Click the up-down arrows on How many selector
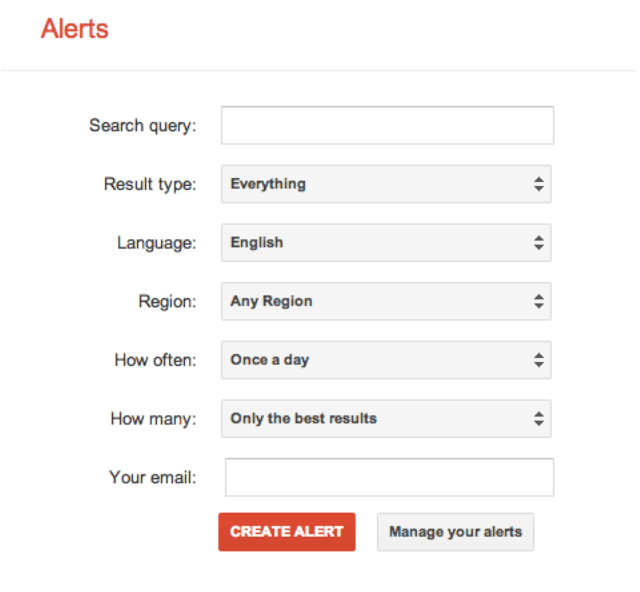The height and width of the screenshot is (592, 640). [x=539, y=418]
